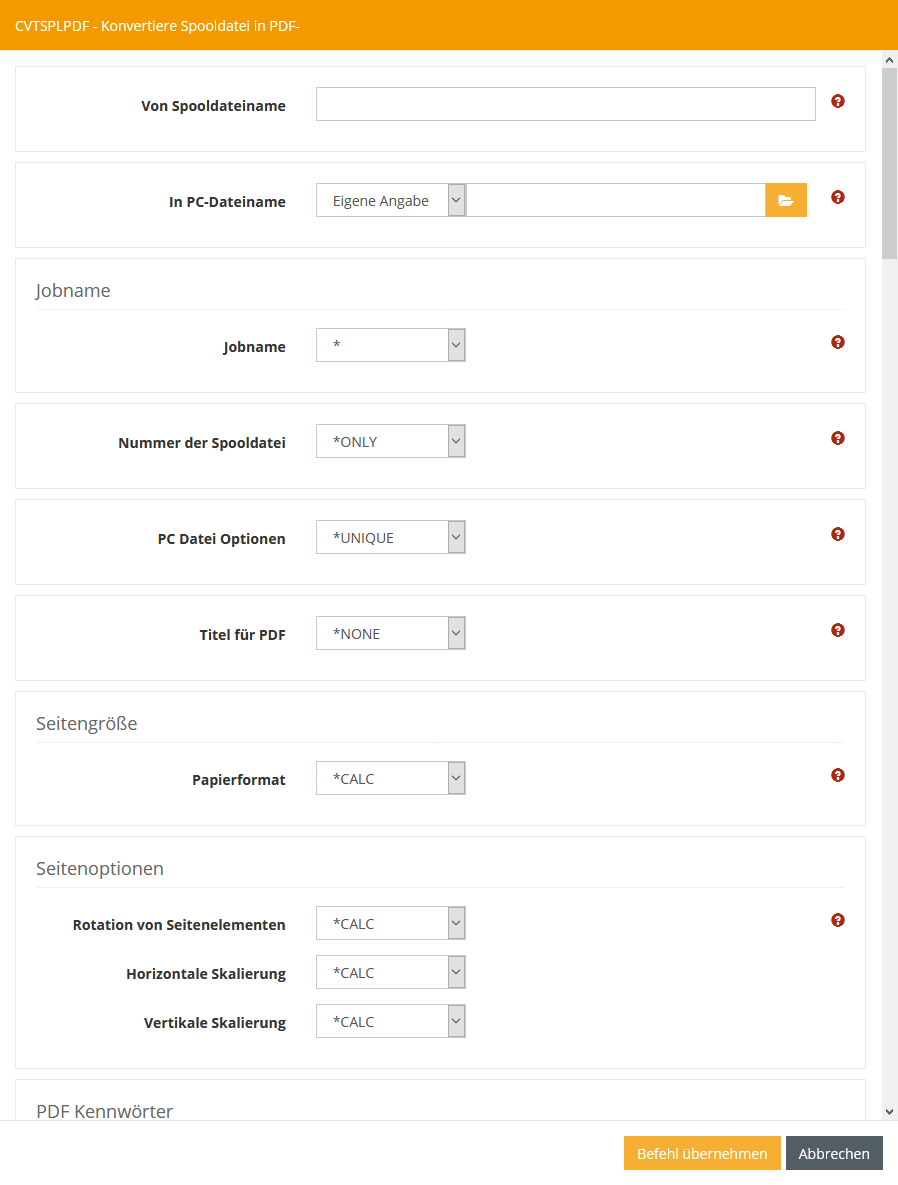This screenshot has height=1185, width=898.
Task: Click help icon for Rotation von Seitenelementen
Action: click(x=838, y=920)
